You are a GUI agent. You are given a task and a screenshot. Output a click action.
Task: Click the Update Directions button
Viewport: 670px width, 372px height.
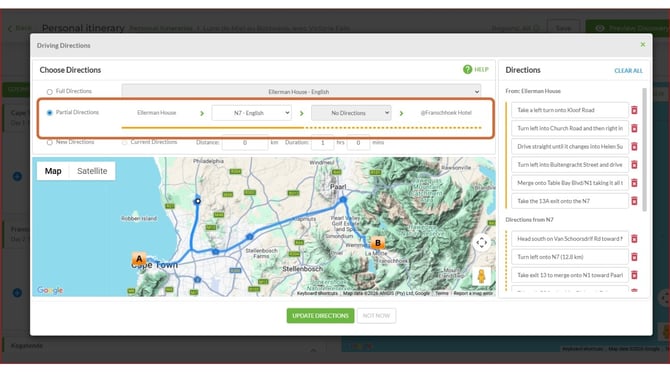[x=320, y=316]
